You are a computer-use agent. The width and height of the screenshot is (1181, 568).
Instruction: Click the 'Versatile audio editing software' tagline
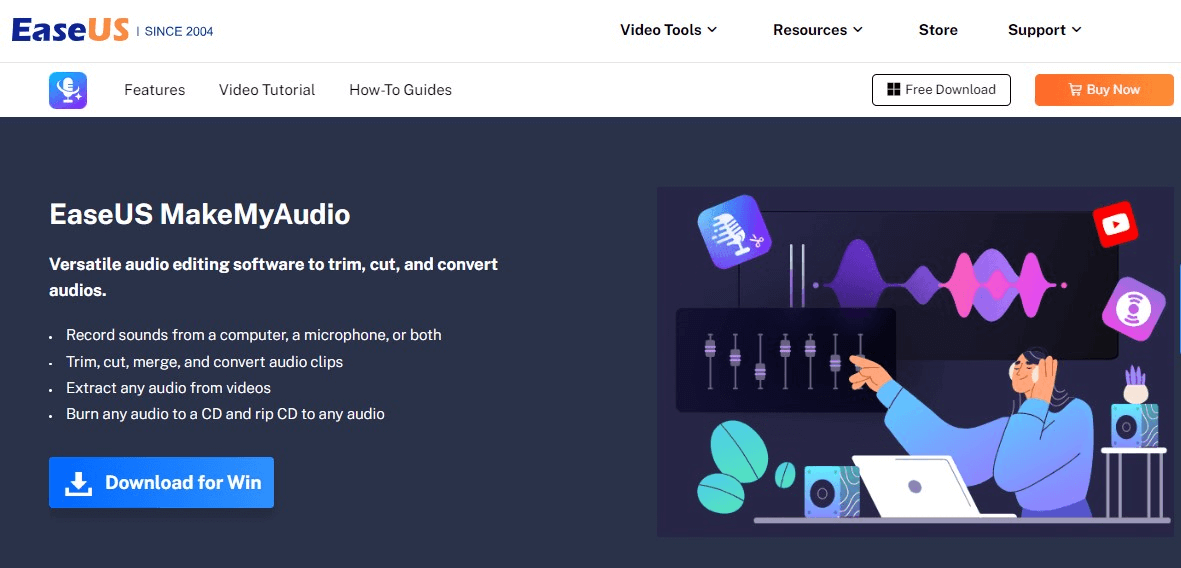(273, 276)
